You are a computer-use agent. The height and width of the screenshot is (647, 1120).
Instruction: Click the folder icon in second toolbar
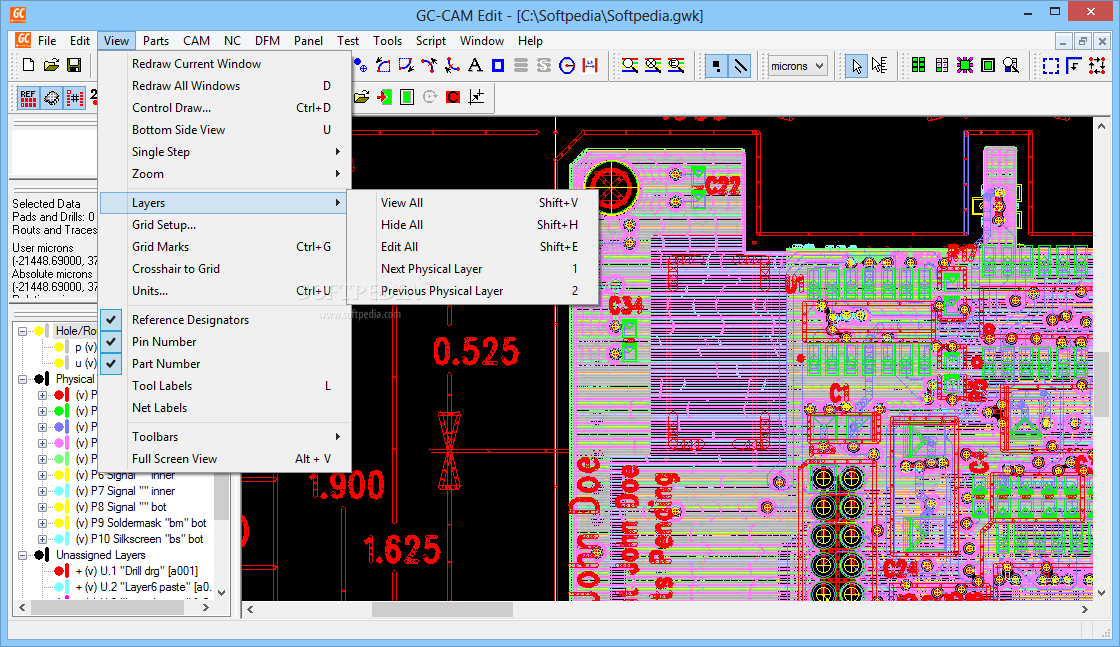pyautogui.click(x=361, y=96)
